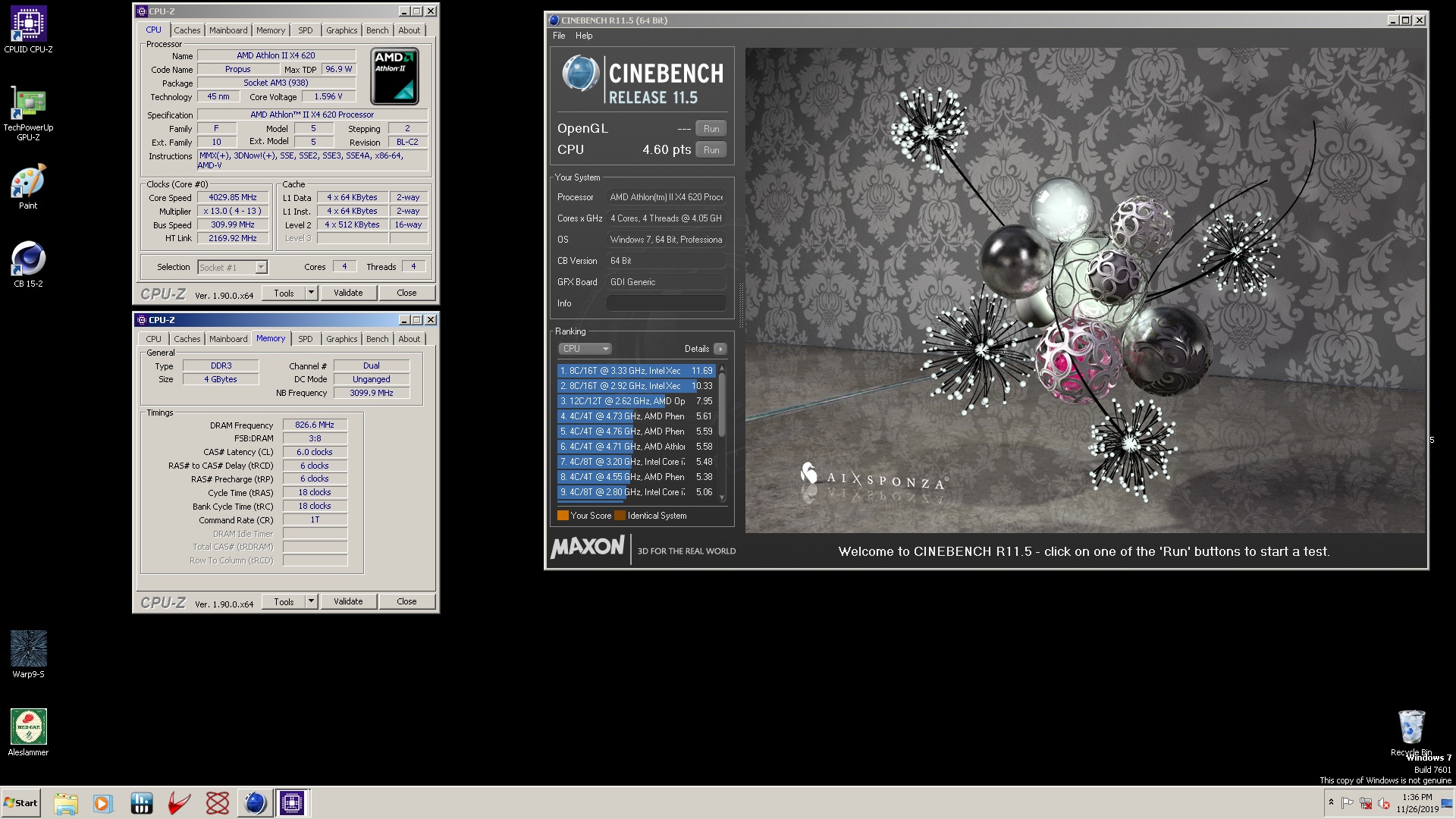Open the muted volume tray icon

(x=1384, y=803)
